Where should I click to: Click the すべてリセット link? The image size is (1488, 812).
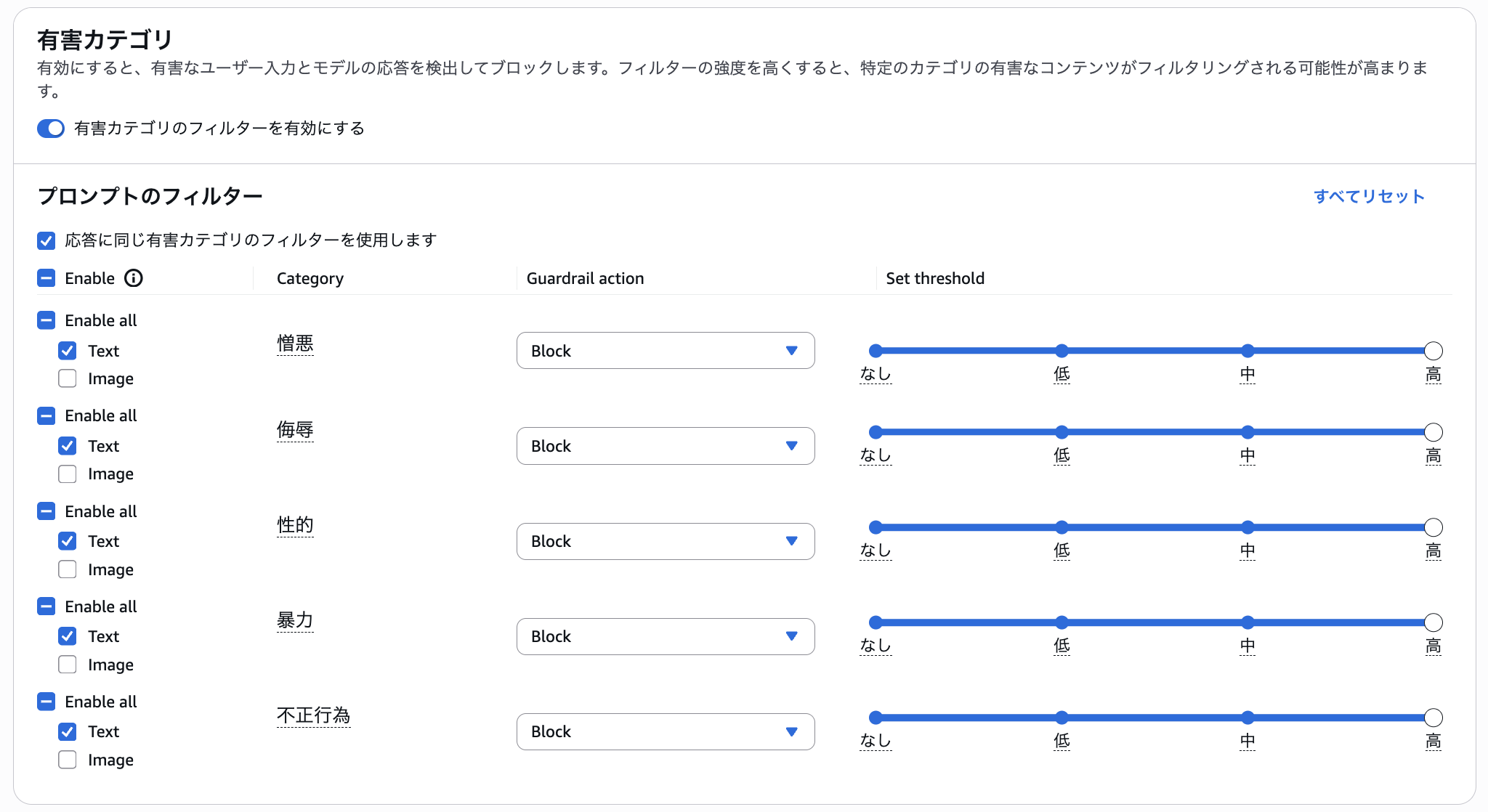pos(1369,196)
